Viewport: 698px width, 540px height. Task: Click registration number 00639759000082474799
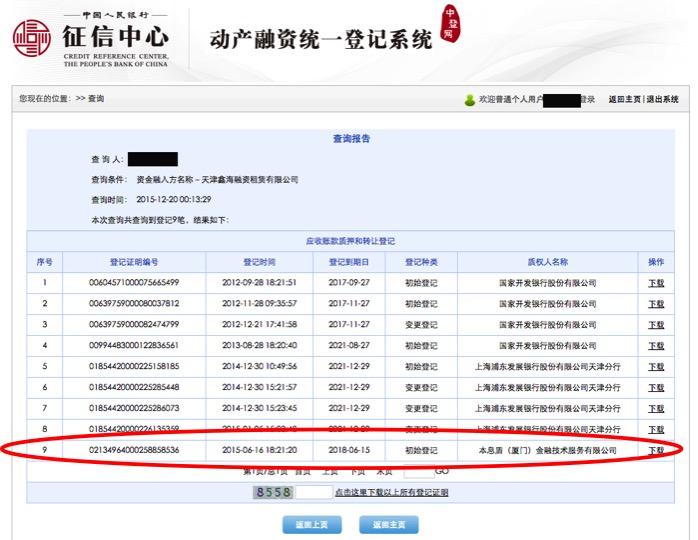[x=134, y=325]
